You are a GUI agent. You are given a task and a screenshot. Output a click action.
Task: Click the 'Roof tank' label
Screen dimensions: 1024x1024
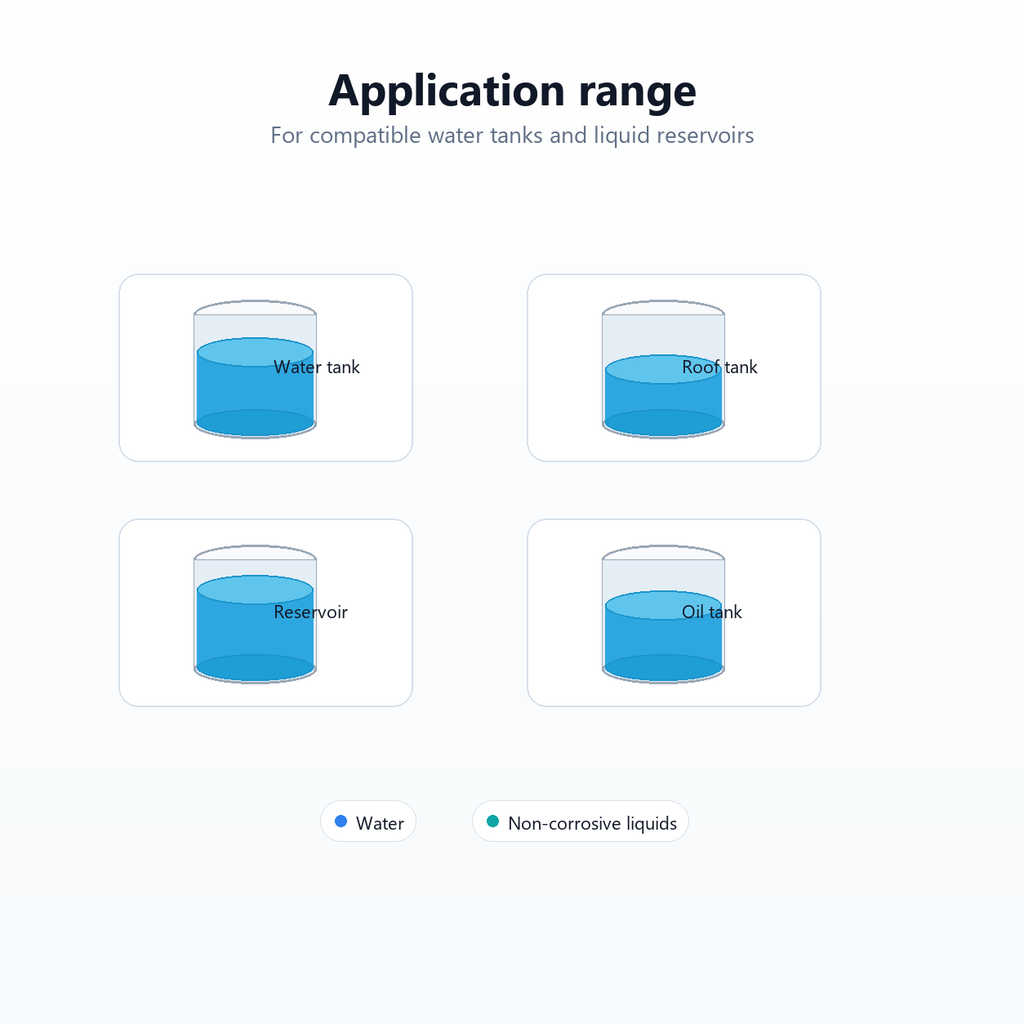click(x=719, y=367)
